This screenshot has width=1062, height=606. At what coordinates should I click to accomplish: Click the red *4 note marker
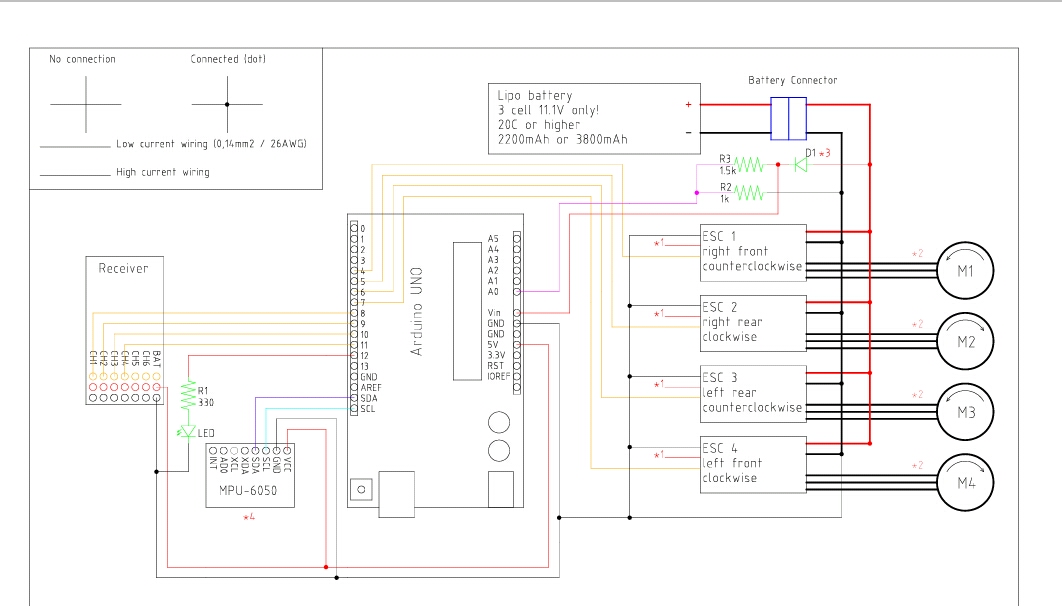point(249,517)
